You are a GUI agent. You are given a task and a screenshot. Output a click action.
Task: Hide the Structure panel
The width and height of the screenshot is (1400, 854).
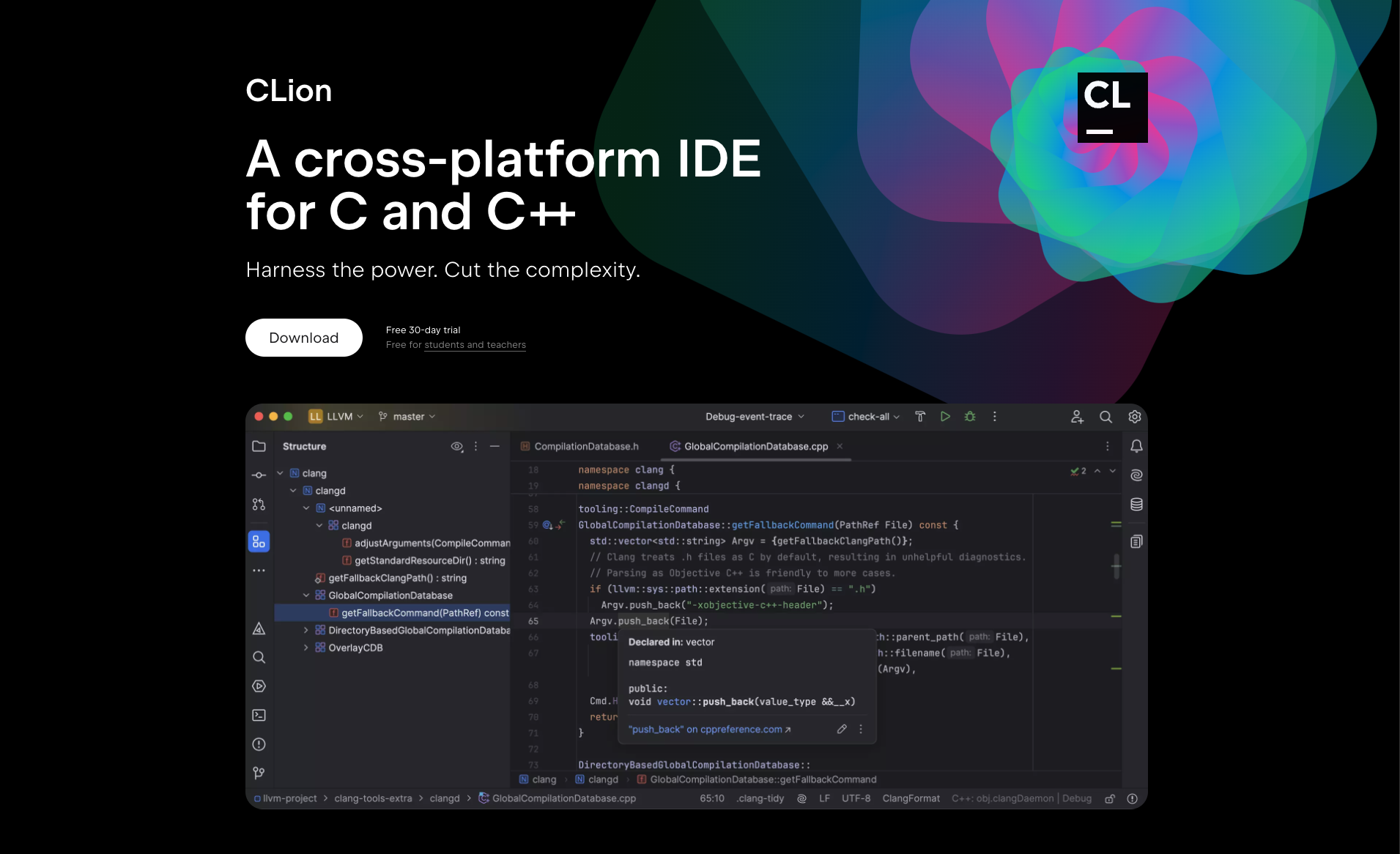tap(495, 446)
